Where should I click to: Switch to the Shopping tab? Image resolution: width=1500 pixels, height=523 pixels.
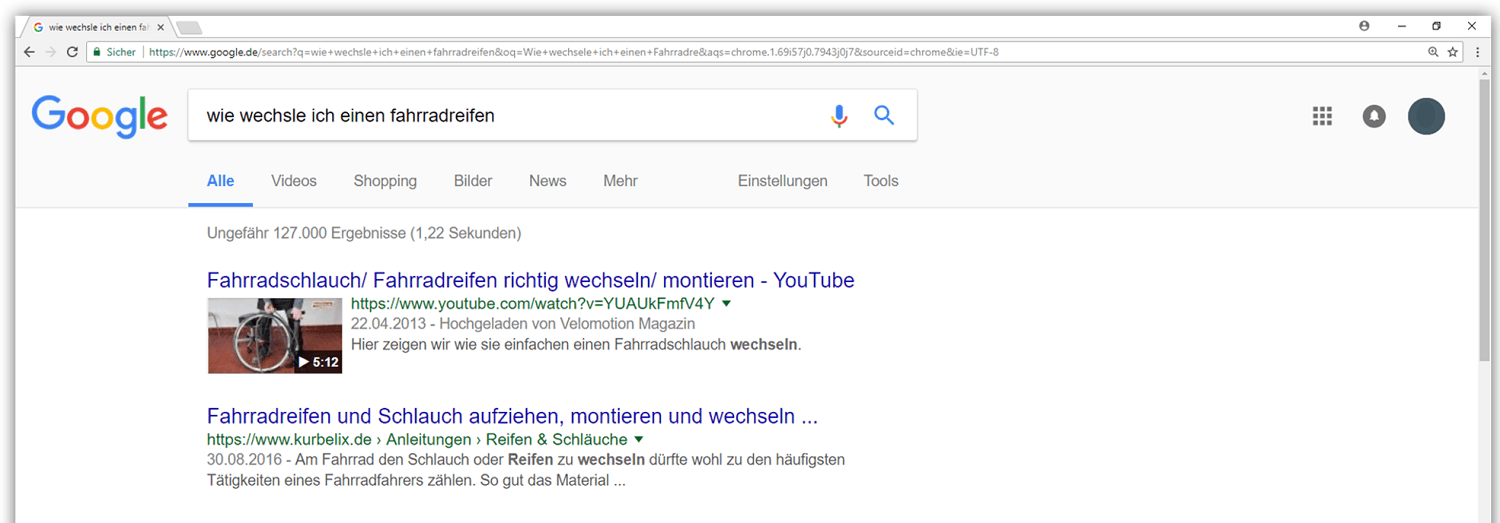point(385,181)
